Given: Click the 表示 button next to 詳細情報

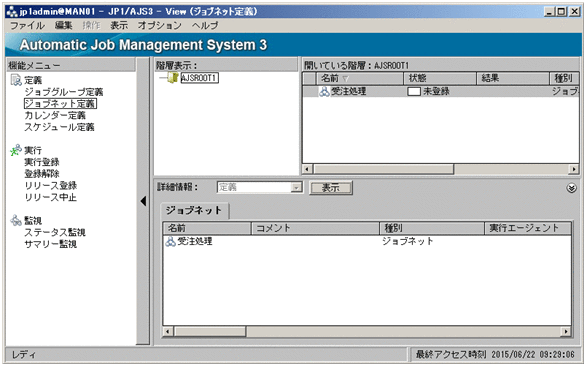Looking at the screenshot, I should click(x=331, y=187).
